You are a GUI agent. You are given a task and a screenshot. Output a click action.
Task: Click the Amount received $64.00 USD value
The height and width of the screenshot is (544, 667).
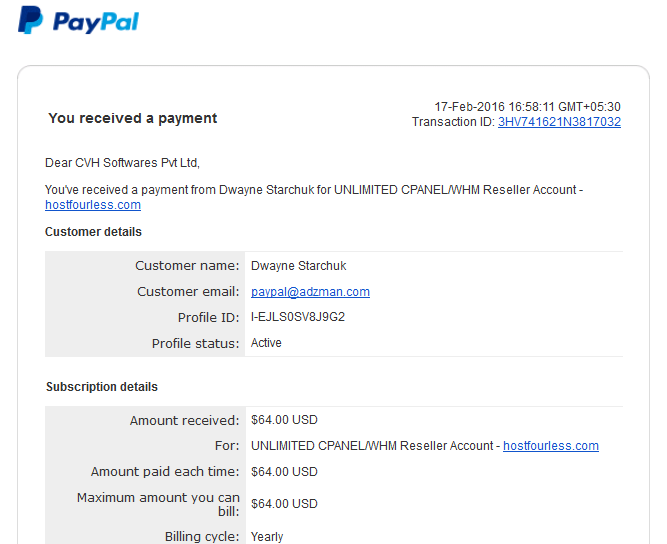pos(284,420)
